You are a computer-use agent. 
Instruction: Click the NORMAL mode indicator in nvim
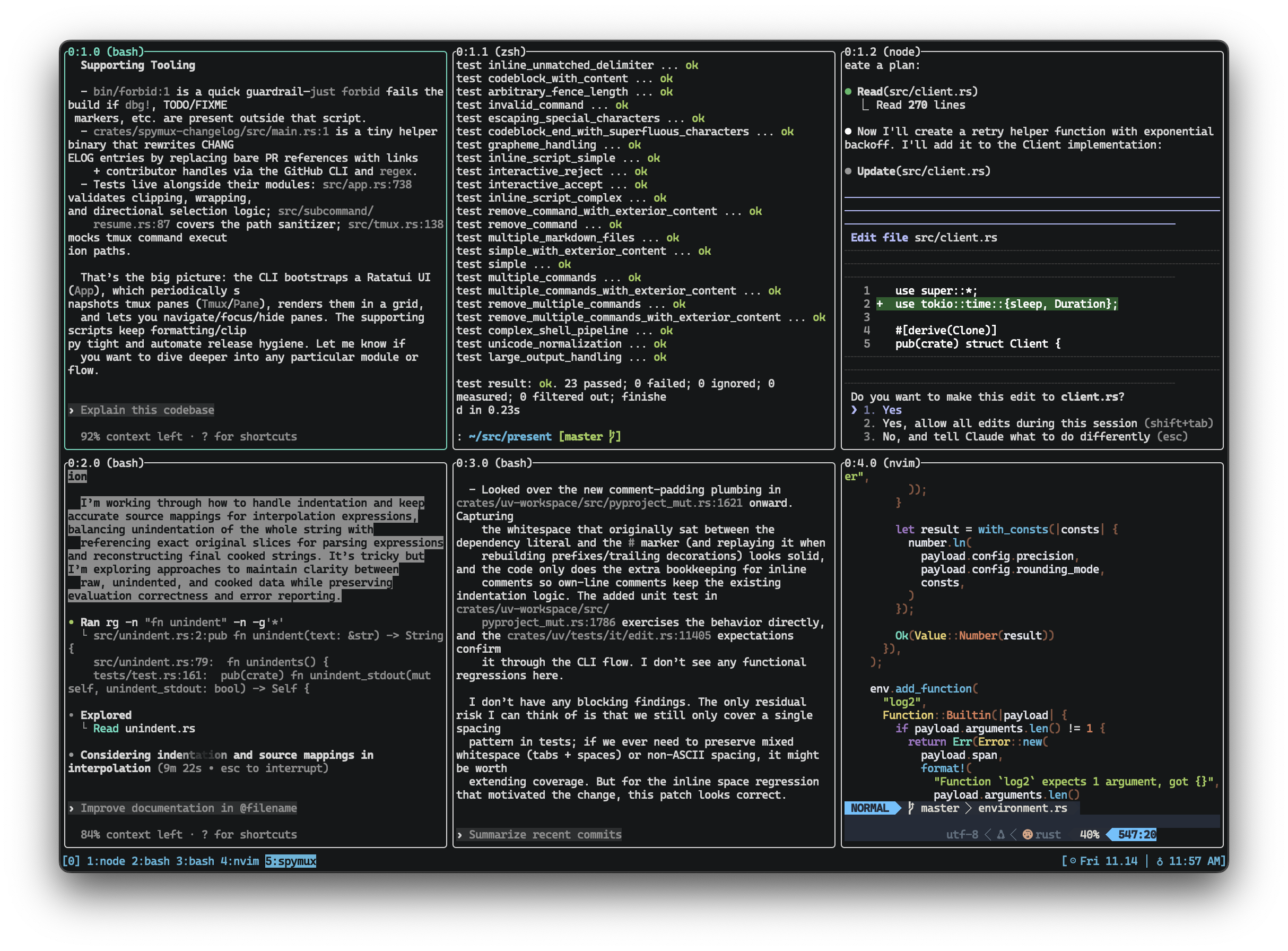click(x=869, y=808)
